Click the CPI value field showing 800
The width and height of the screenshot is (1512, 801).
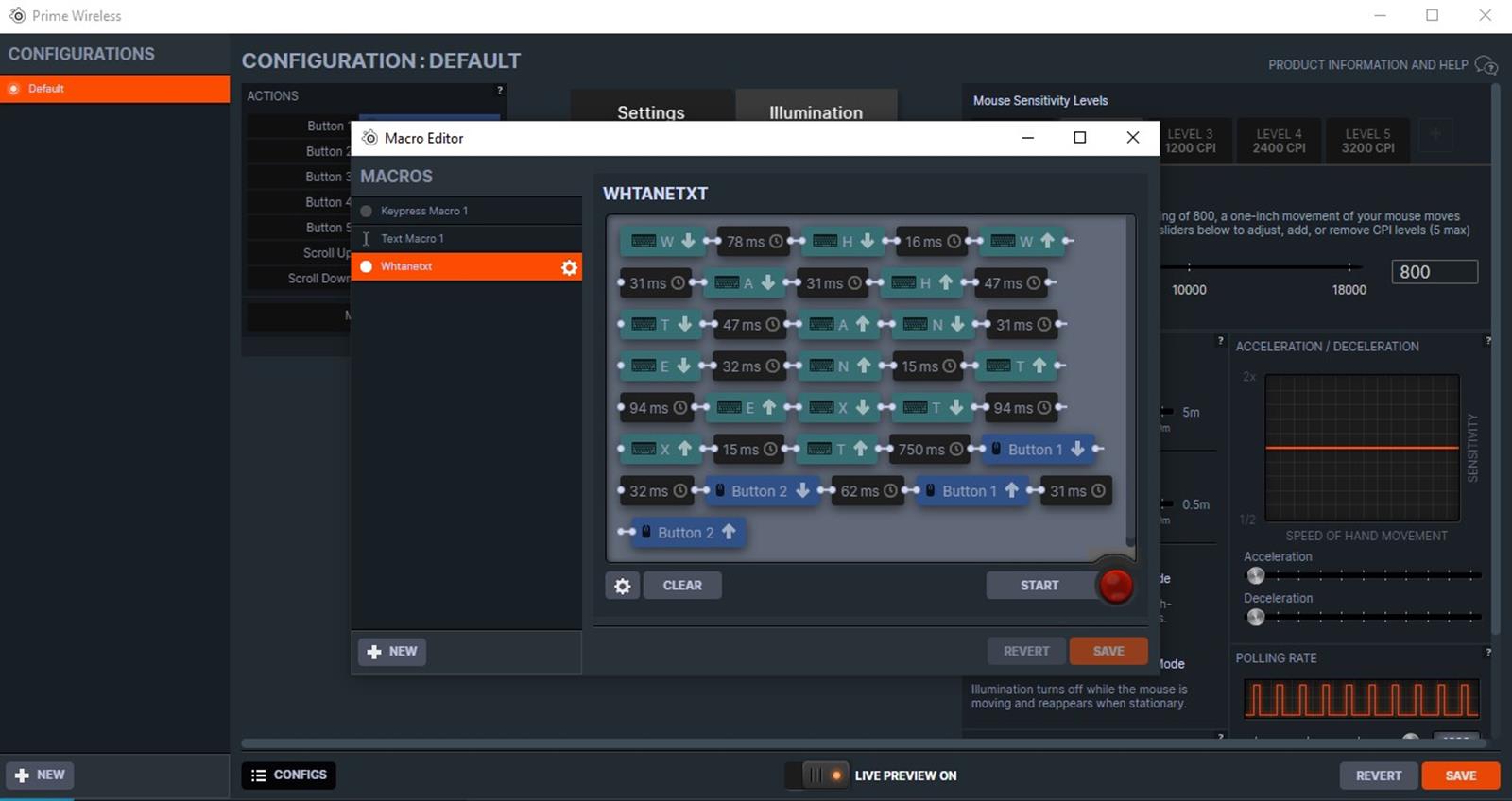pos(1434,272)
